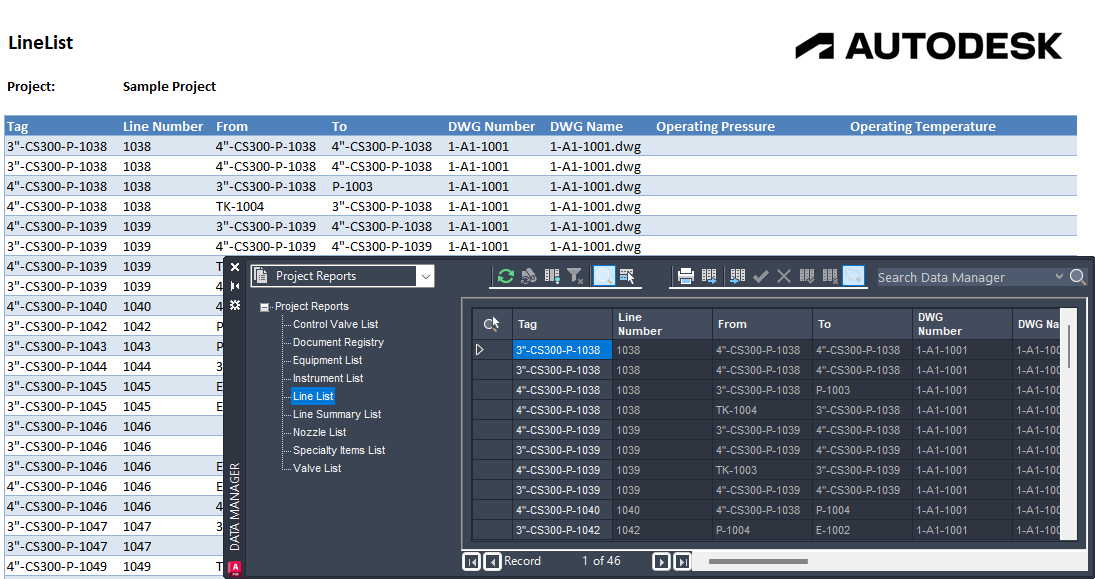Click the Export grid-with-right-arrow icon after Print
1095x579 pixels.
click(709, 276)
